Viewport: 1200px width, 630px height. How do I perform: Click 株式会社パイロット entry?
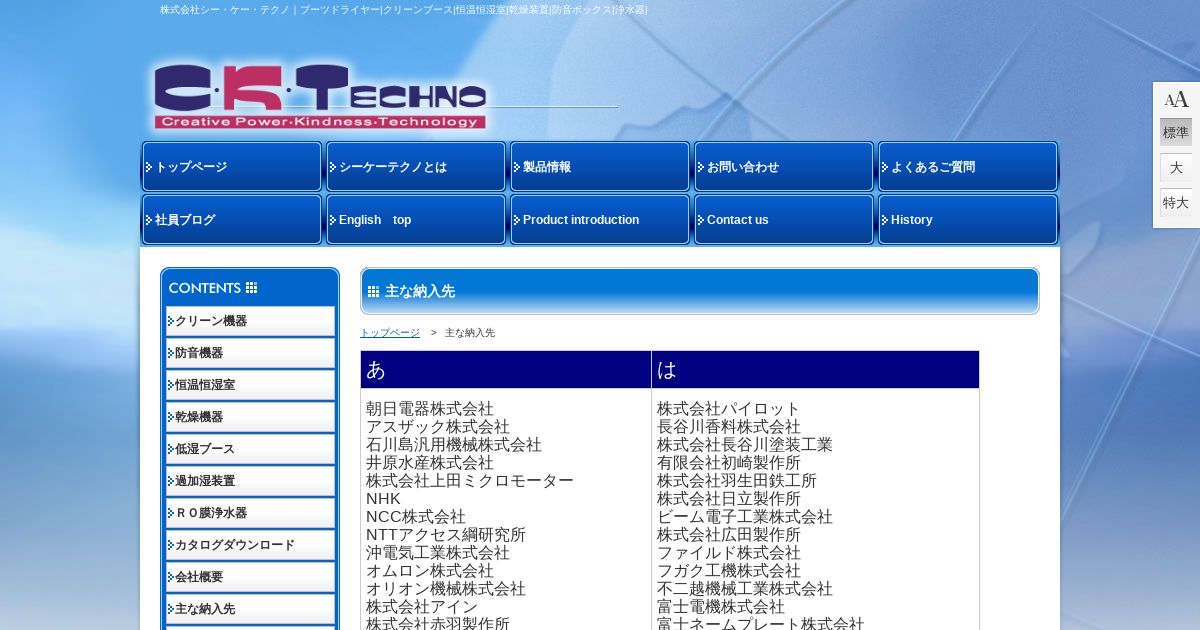[729, 409]
